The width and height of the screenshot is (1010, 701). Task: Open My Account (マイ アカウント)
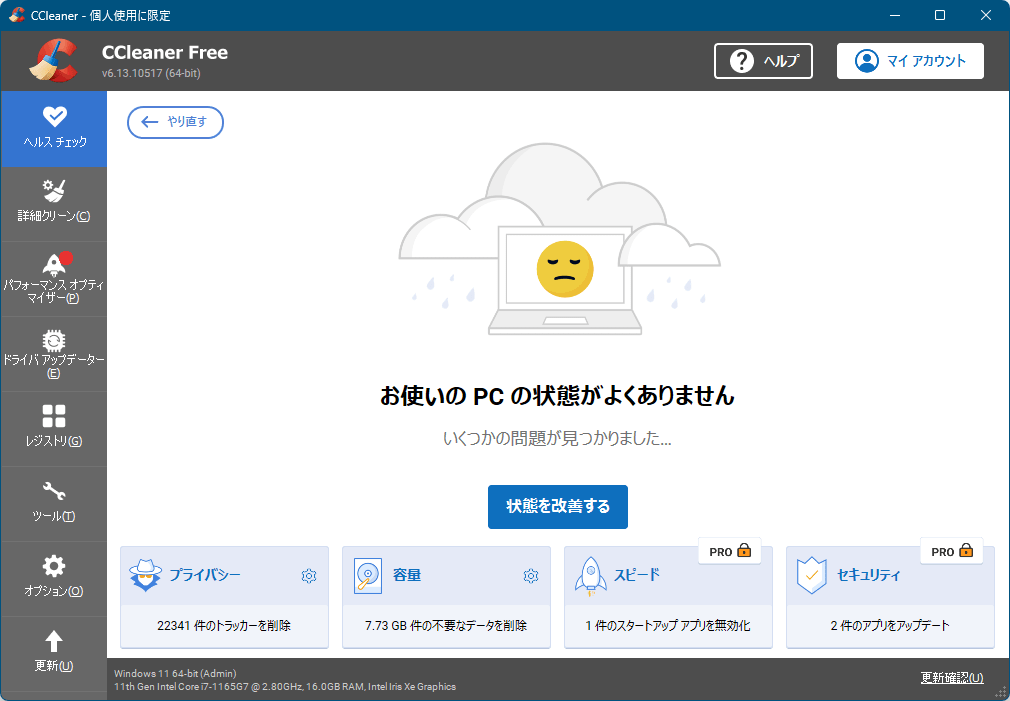click(910, 61)
